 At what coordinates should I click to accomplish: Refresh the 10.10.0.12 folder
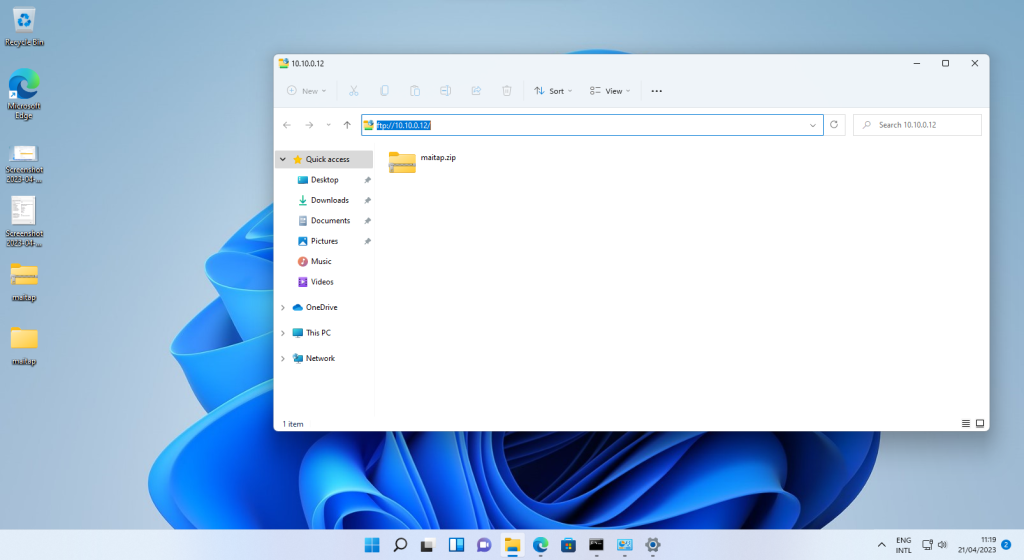(834, 125)
